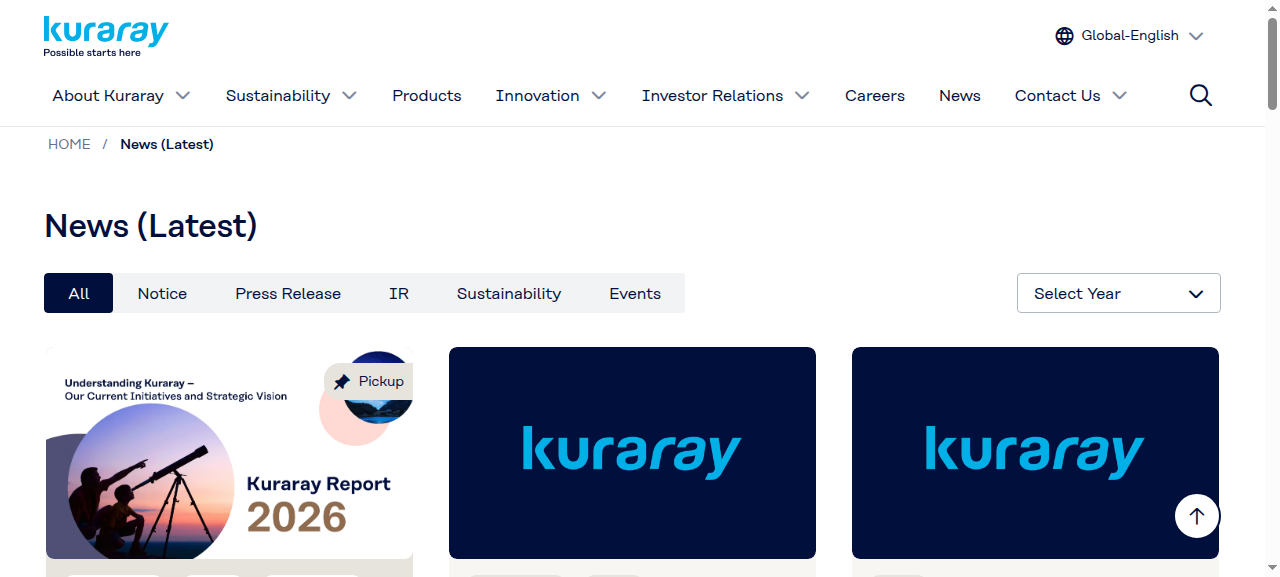This screenshot has width=1280, height=577.
Task: Click the back-to-top arrow button
Action: tap(1197, 516)
